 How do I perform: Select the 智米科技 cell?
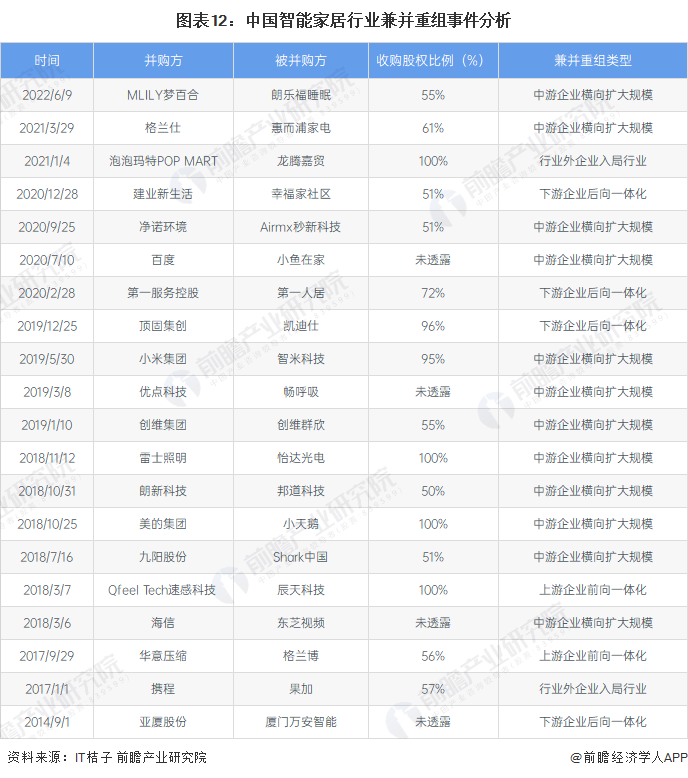(x=301, y=359)
